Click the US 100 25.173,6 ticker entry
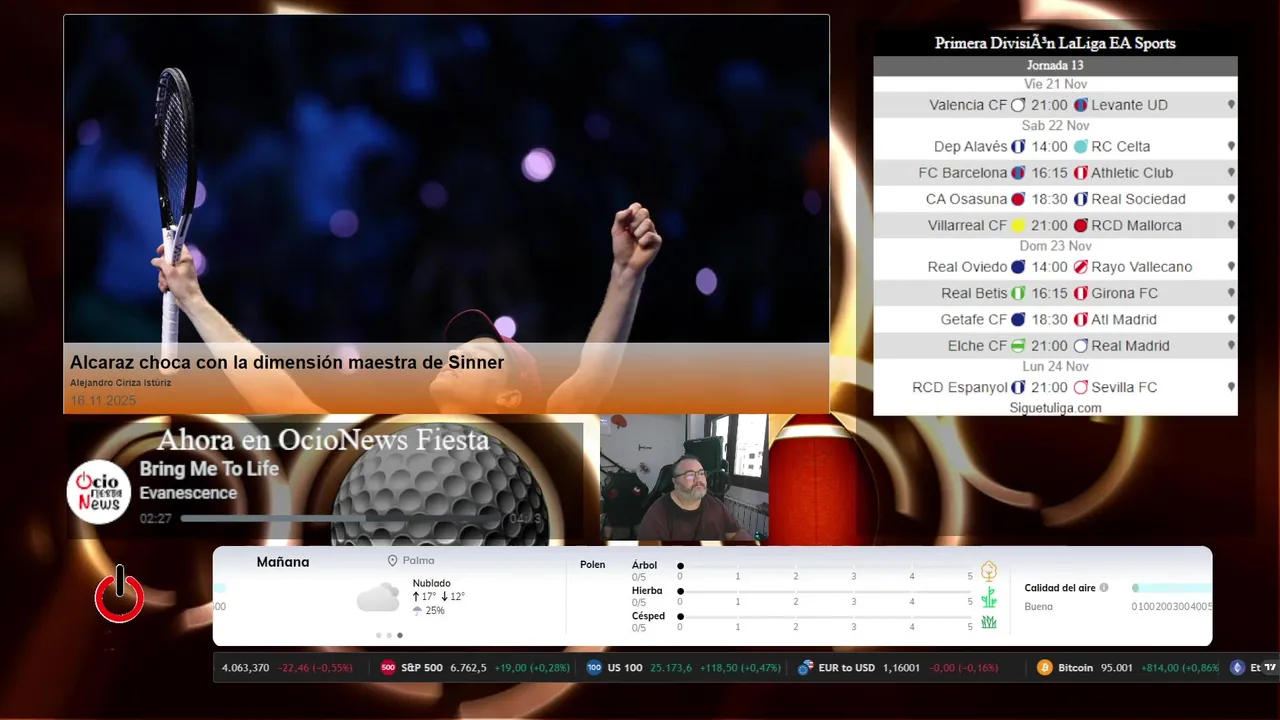The image size is (1280, 720). (682, 668)
